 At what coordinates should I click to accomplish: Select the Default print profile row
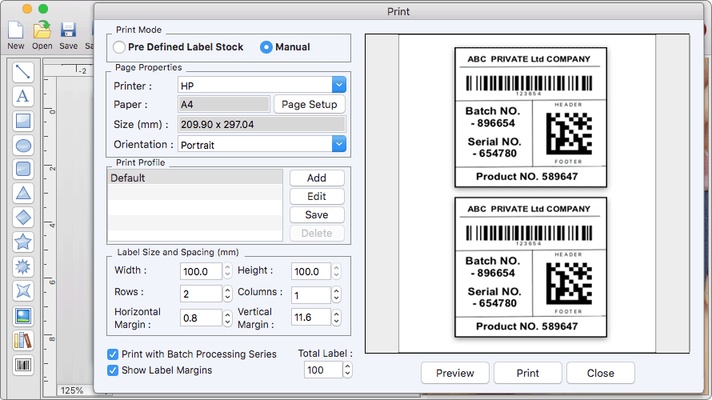195,178
